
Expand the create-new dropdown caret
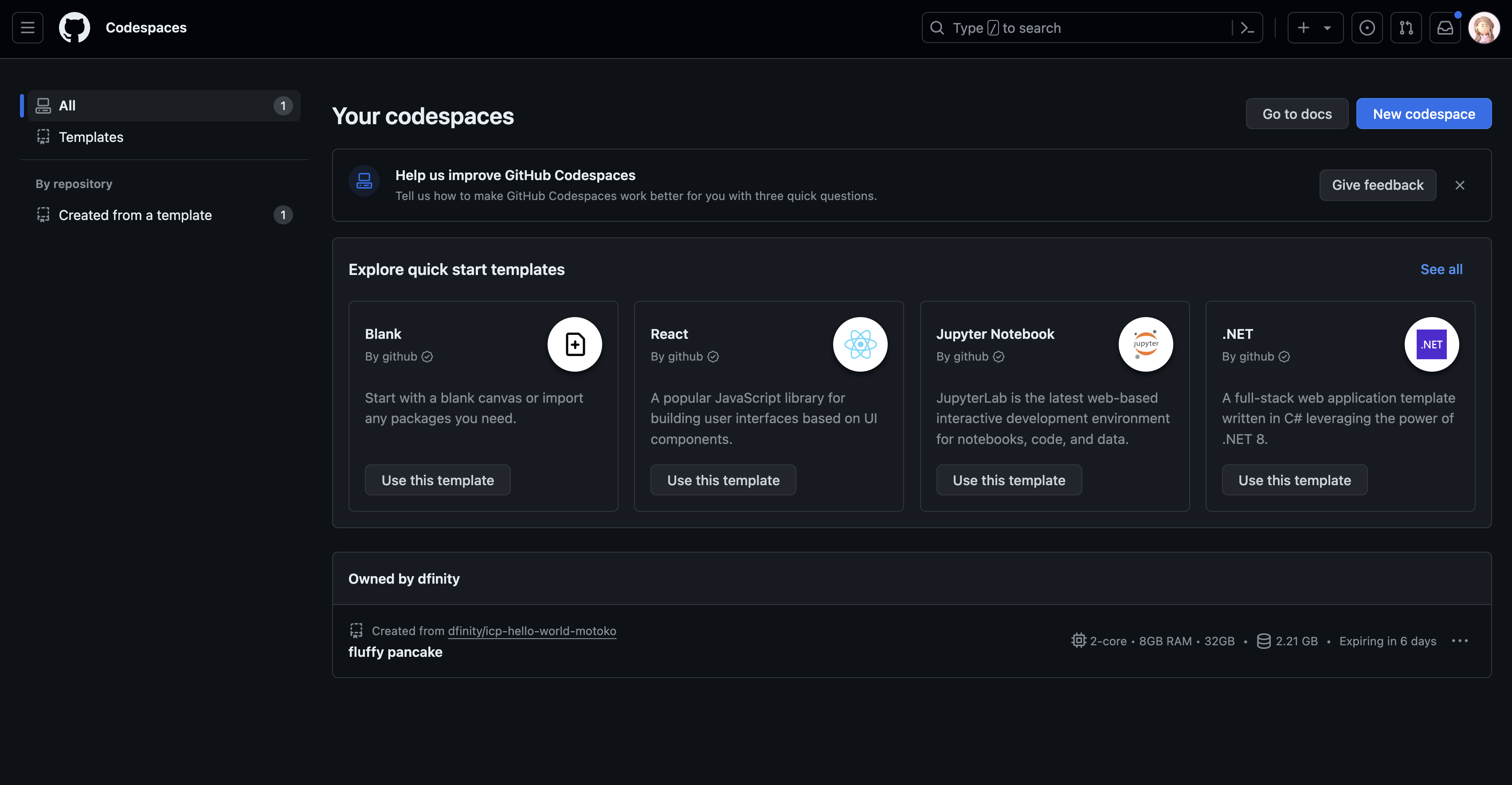(x=1327, y=27)
